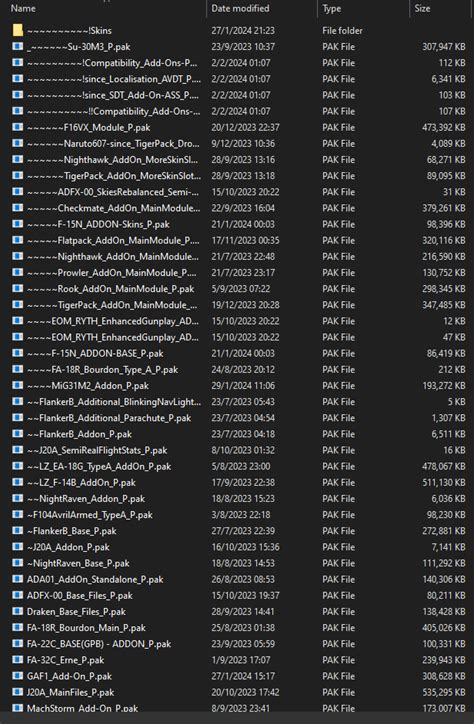Click the FA-18R_Bourdon_Type_A file icon
Image resolution: width=474 pixels, height=724 pixels.
18,369
